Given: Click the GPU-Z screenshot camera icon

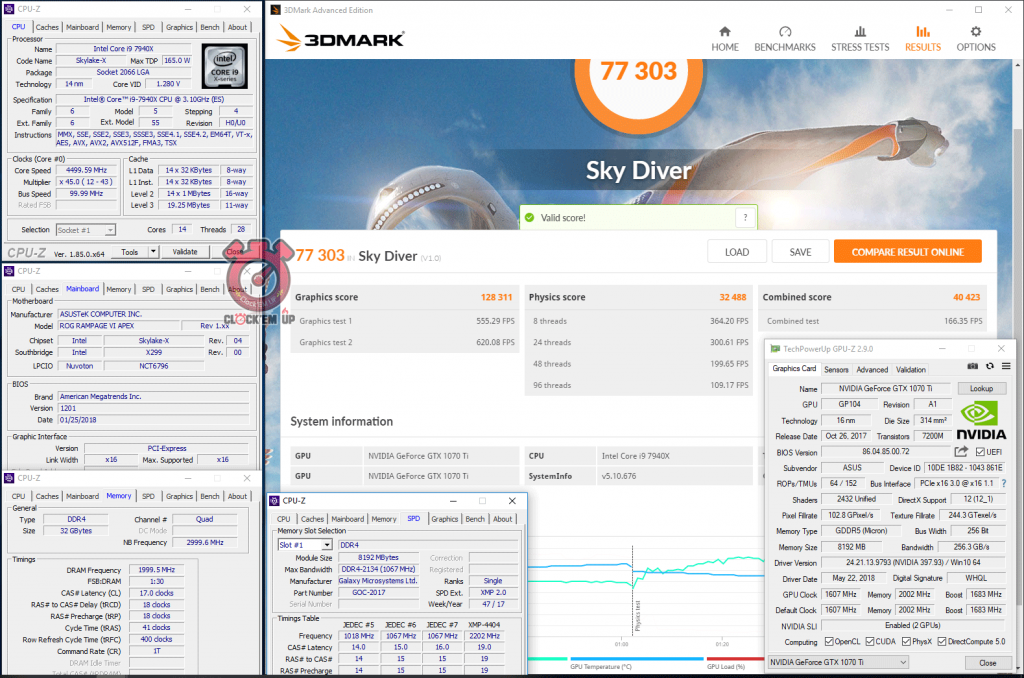Looking at the screenshot, I should [973, 368].
